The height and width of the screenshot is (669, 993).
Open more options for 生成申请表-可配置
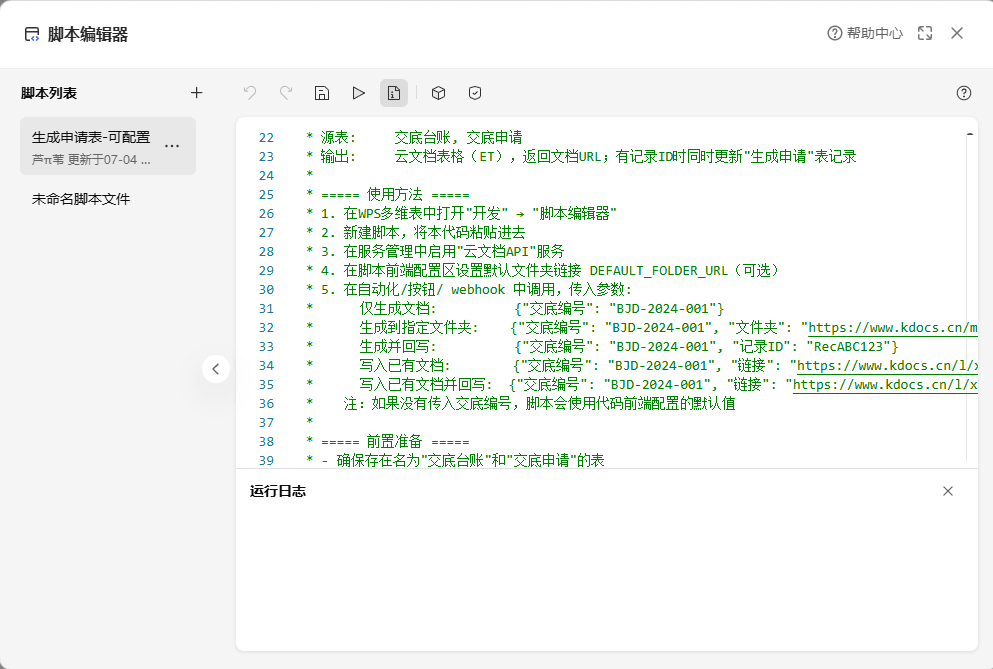(172, 146)
